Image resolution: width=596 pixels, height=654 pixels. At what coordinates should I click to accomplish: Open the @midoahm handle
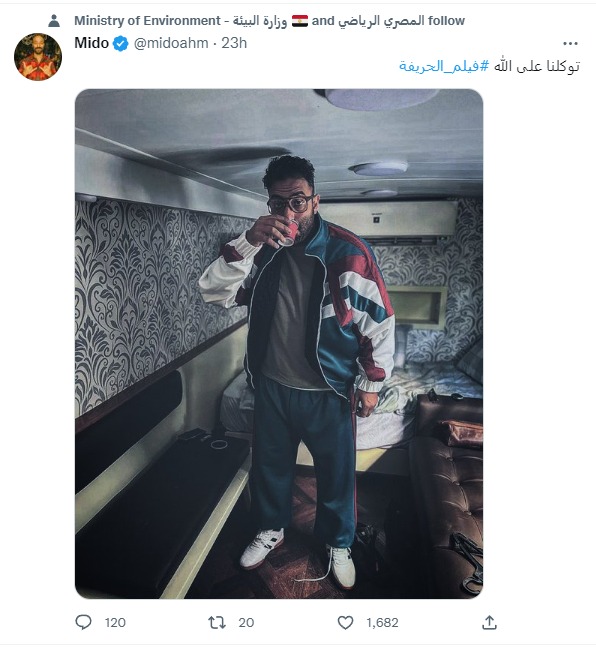click(171, 43)
